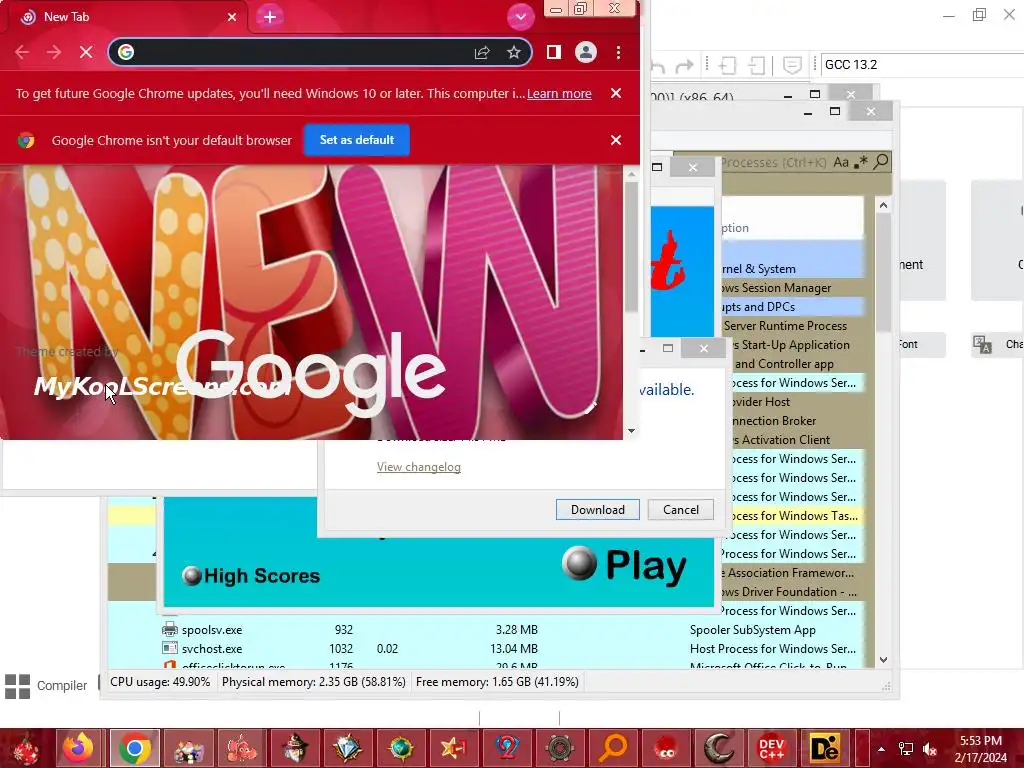Click the Start button ornament
1024x768 pixels.
(x=26, y=748)
